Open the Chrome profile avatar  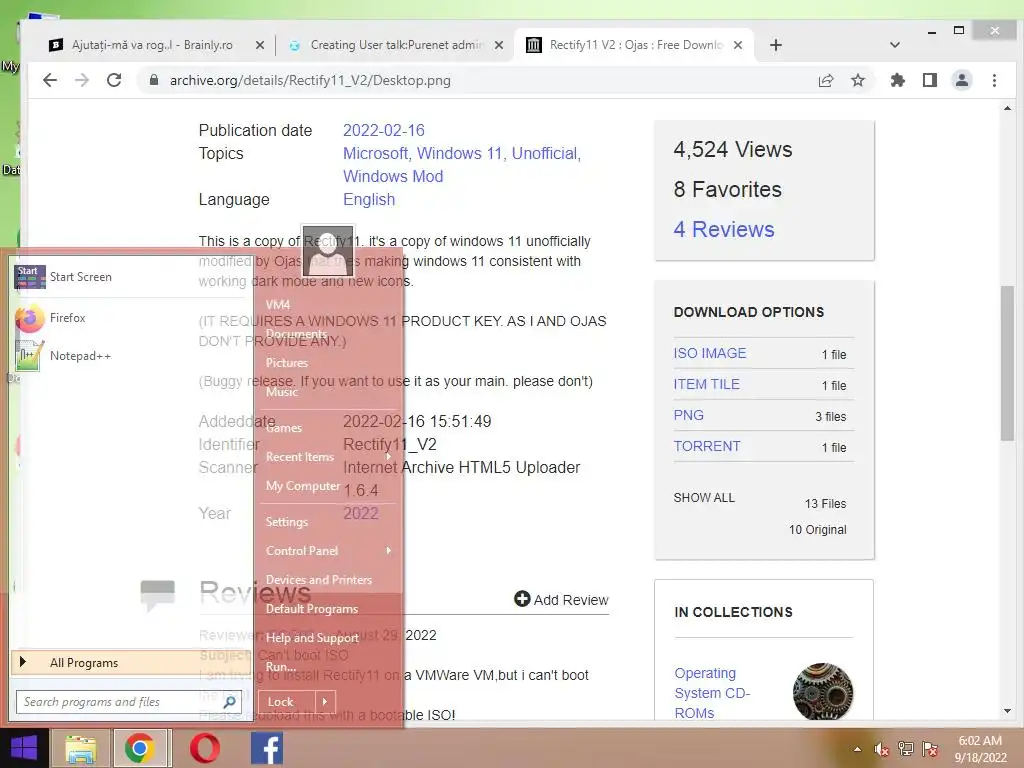click(962, 80)
